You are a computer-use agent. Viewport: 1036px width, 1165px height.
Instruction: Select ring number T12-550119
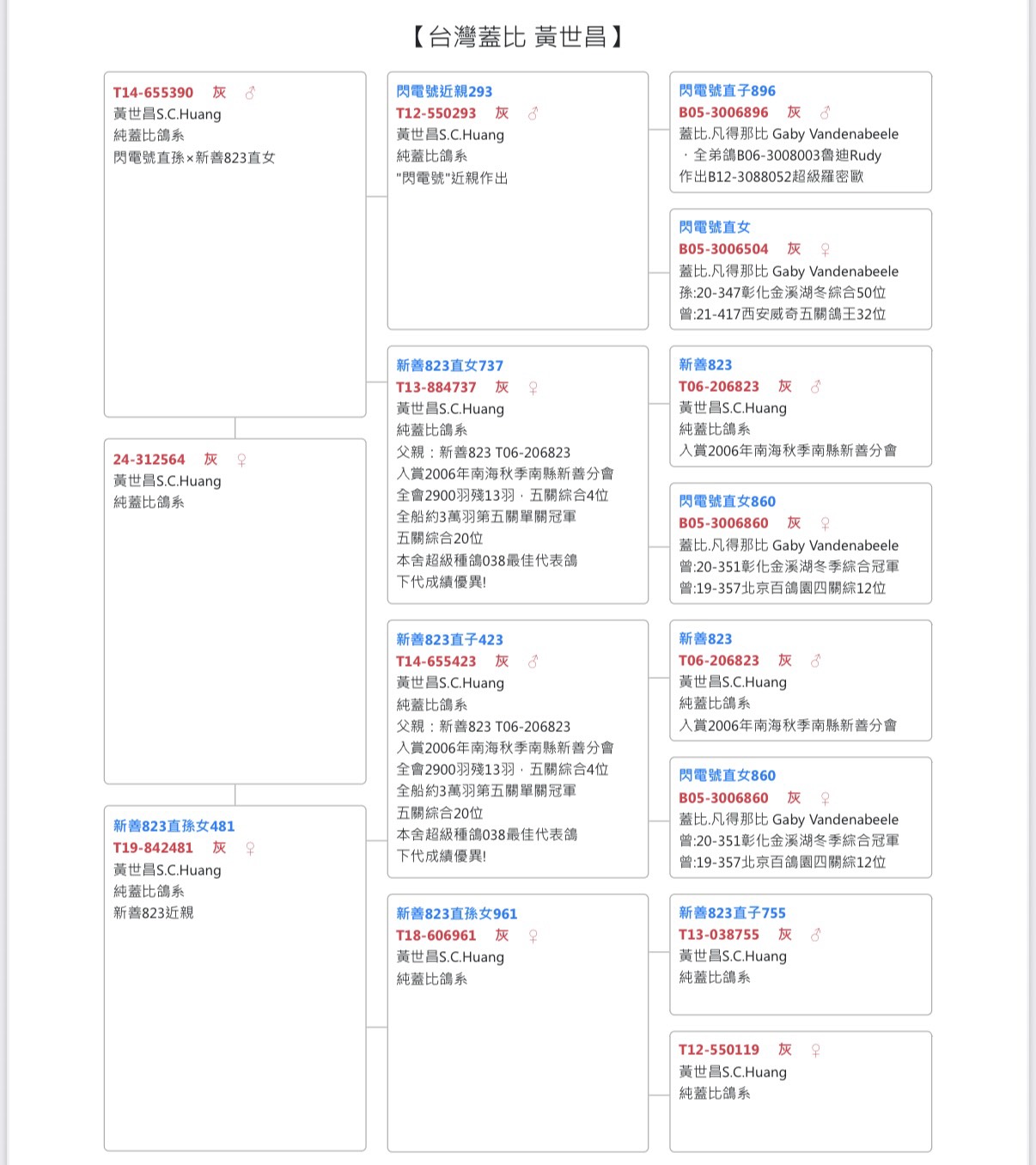(x=719, y=1050)
